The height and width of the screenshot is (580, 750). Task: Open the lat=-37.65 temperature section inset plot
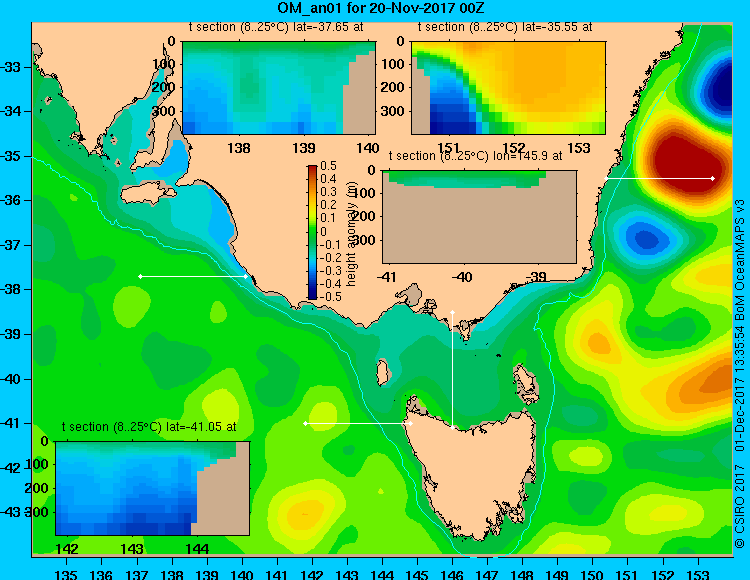[x=279, y=88]
